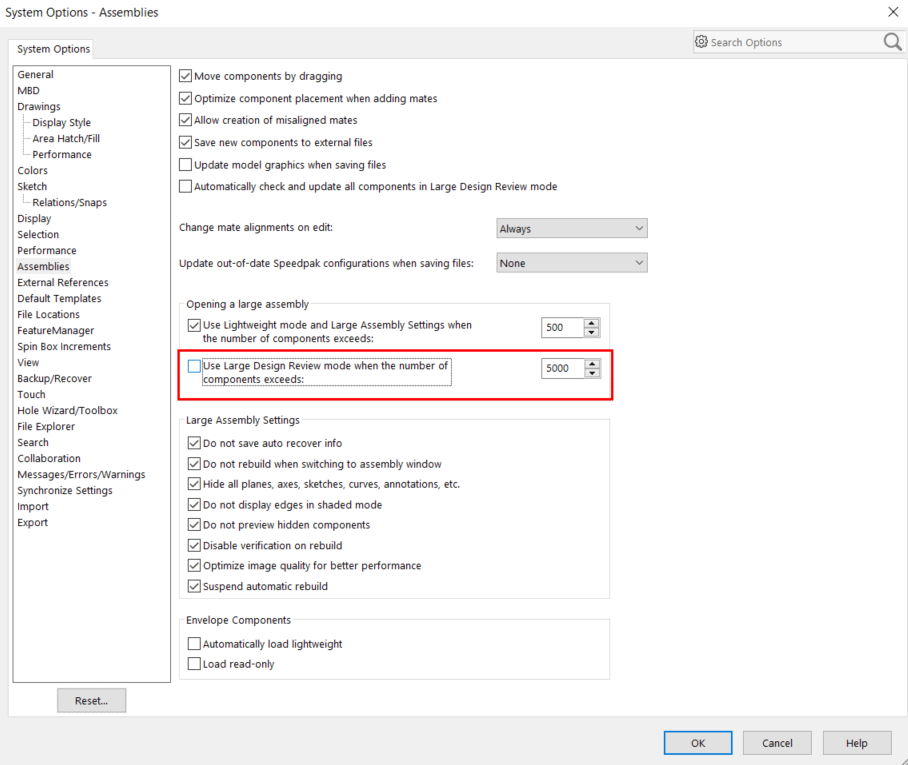The image size is (908, 765).
Task: Confirm settings with OK button
Action: click(x=698, y=743)
